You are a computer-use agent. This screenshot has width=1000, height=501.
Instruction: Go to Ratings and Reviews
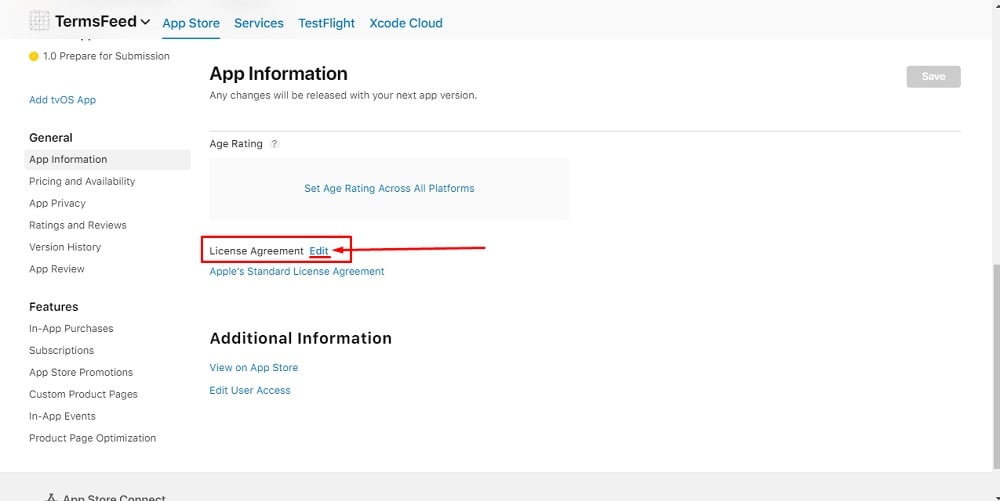tap(77, 225)
